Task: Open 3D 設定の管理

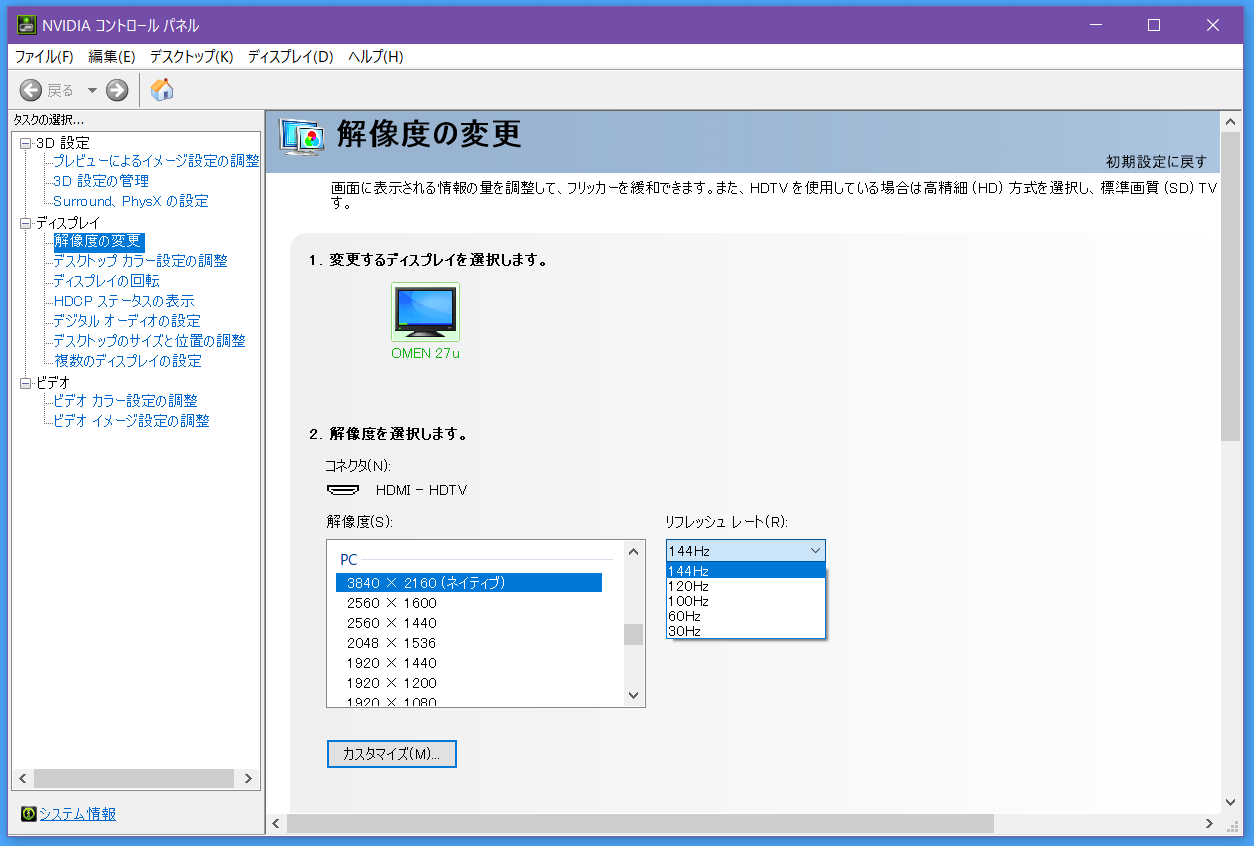Action: point(101,181)
